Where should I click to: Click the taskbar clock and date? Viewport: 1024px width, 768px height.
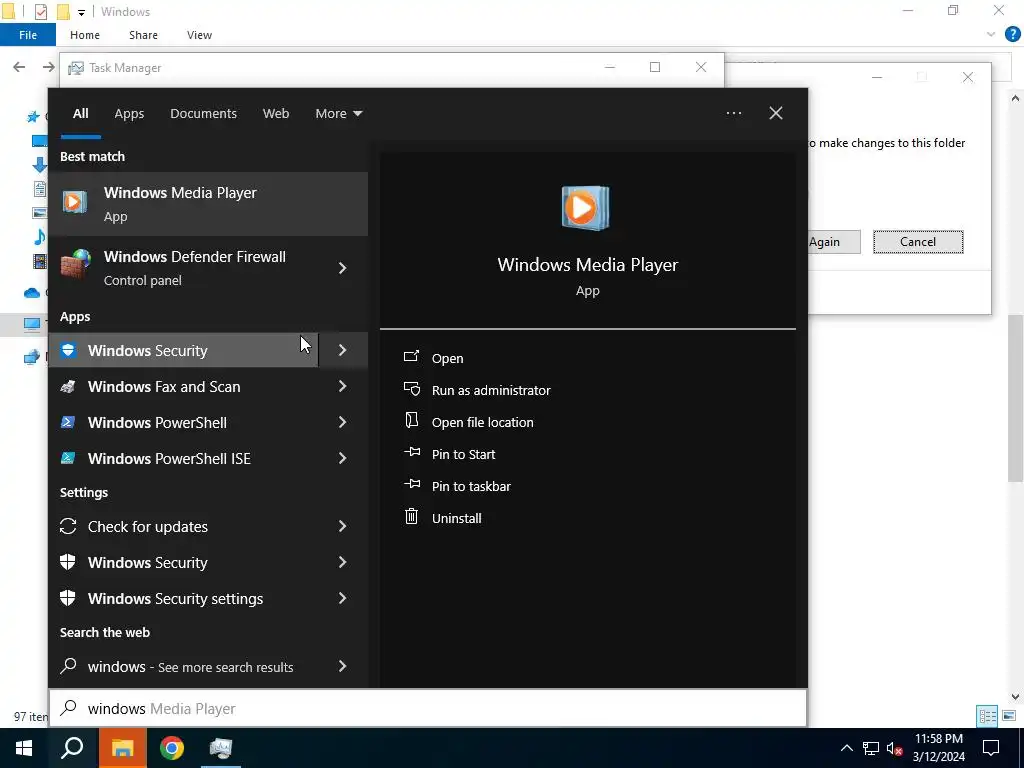[938, 748]
